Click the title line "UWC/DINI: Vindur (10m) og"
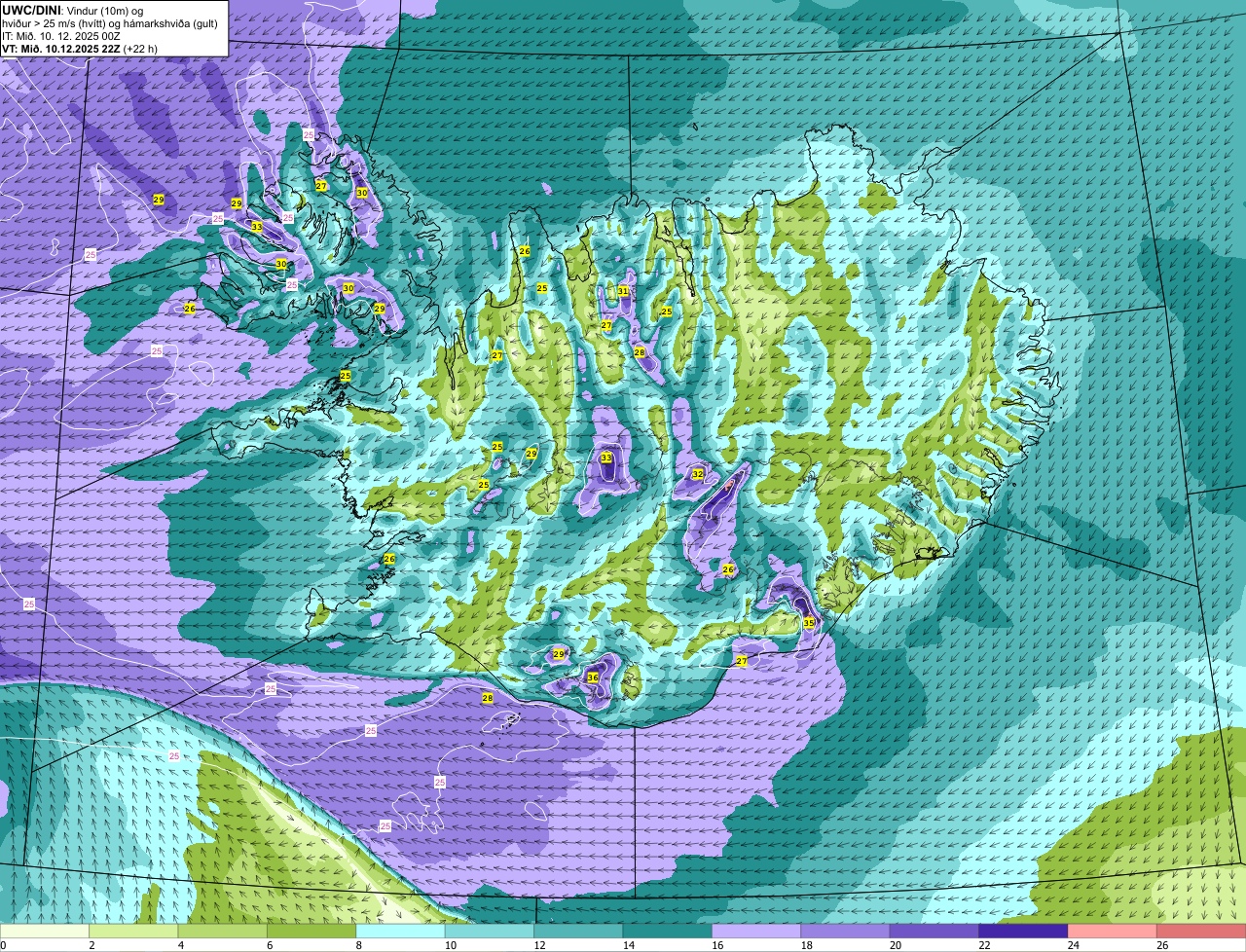 (72, 10)
